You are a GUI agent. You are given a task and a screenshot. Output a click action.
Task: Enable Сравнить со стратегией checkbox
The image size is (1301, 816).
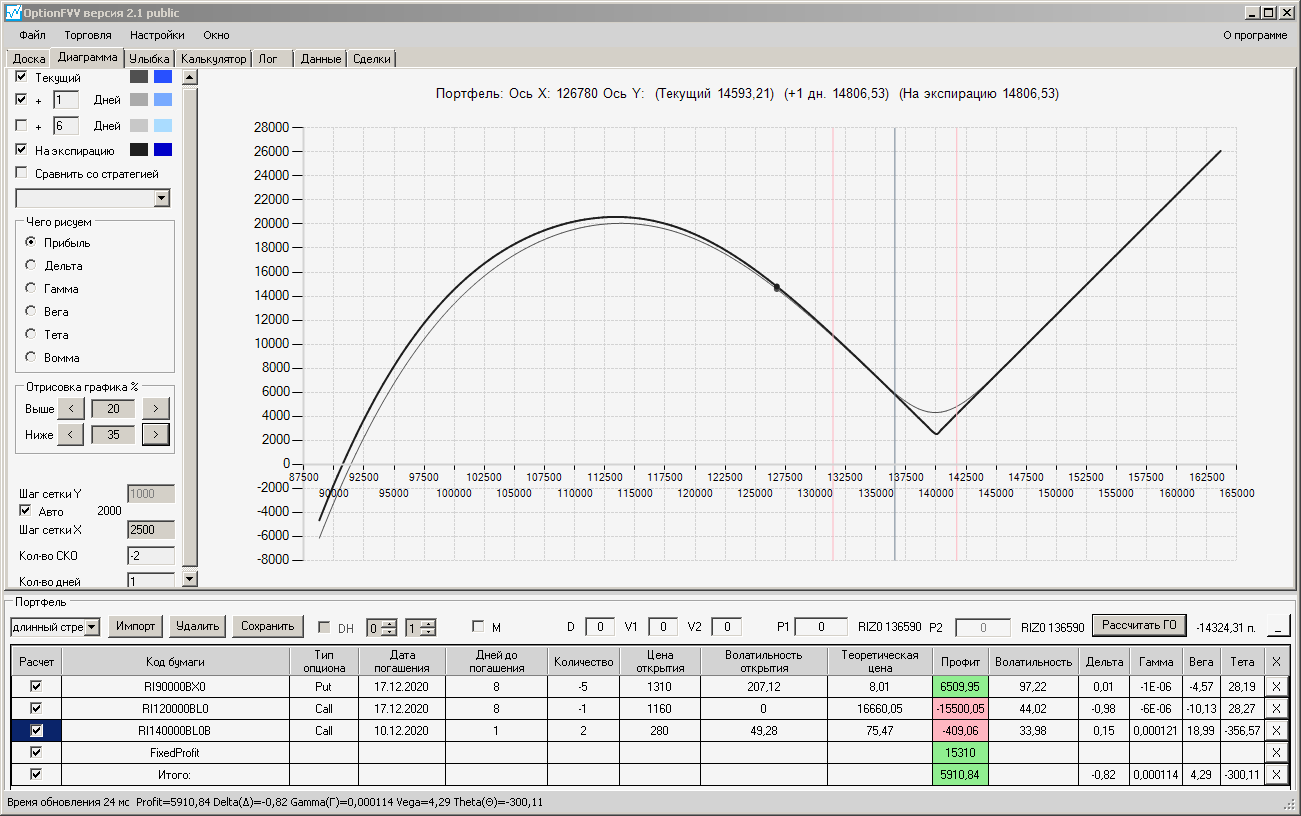tap(22, 173)
